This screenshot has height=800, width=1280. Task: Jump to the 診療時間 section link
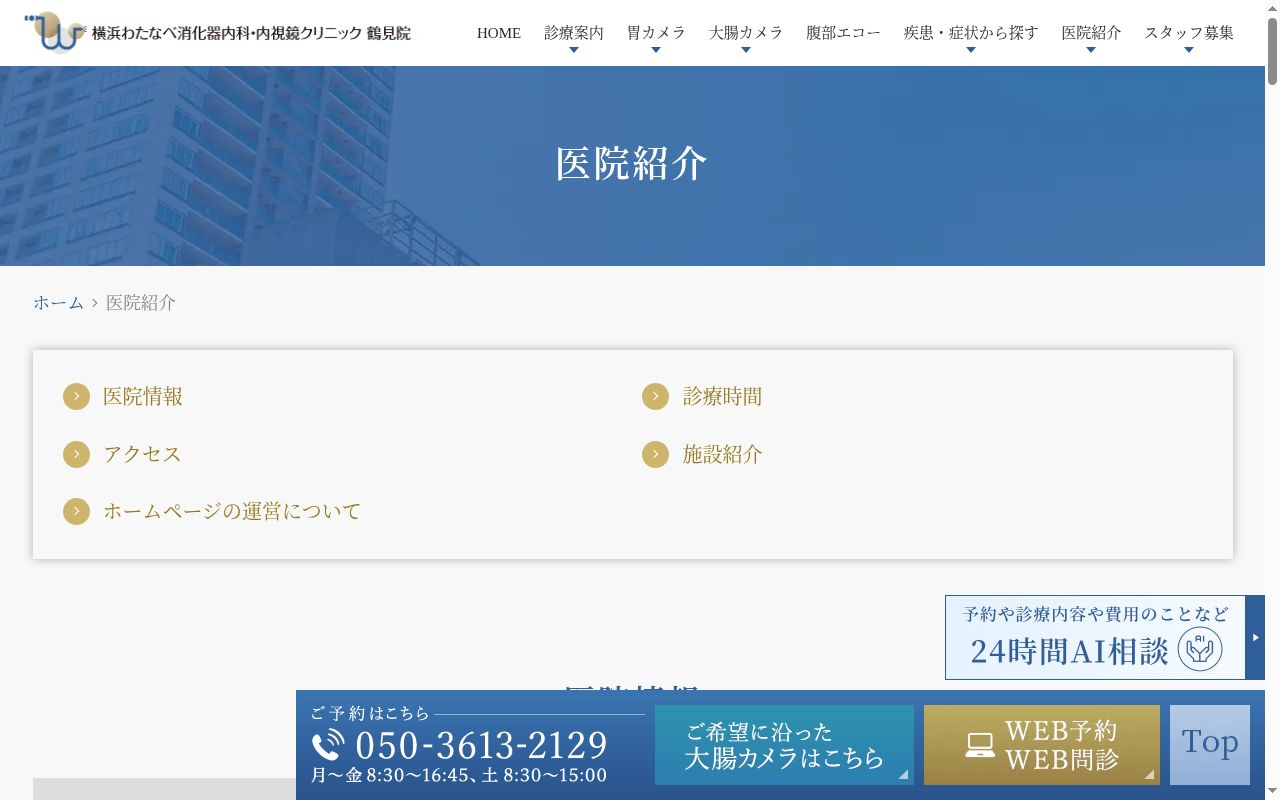(x=722, y=397)
